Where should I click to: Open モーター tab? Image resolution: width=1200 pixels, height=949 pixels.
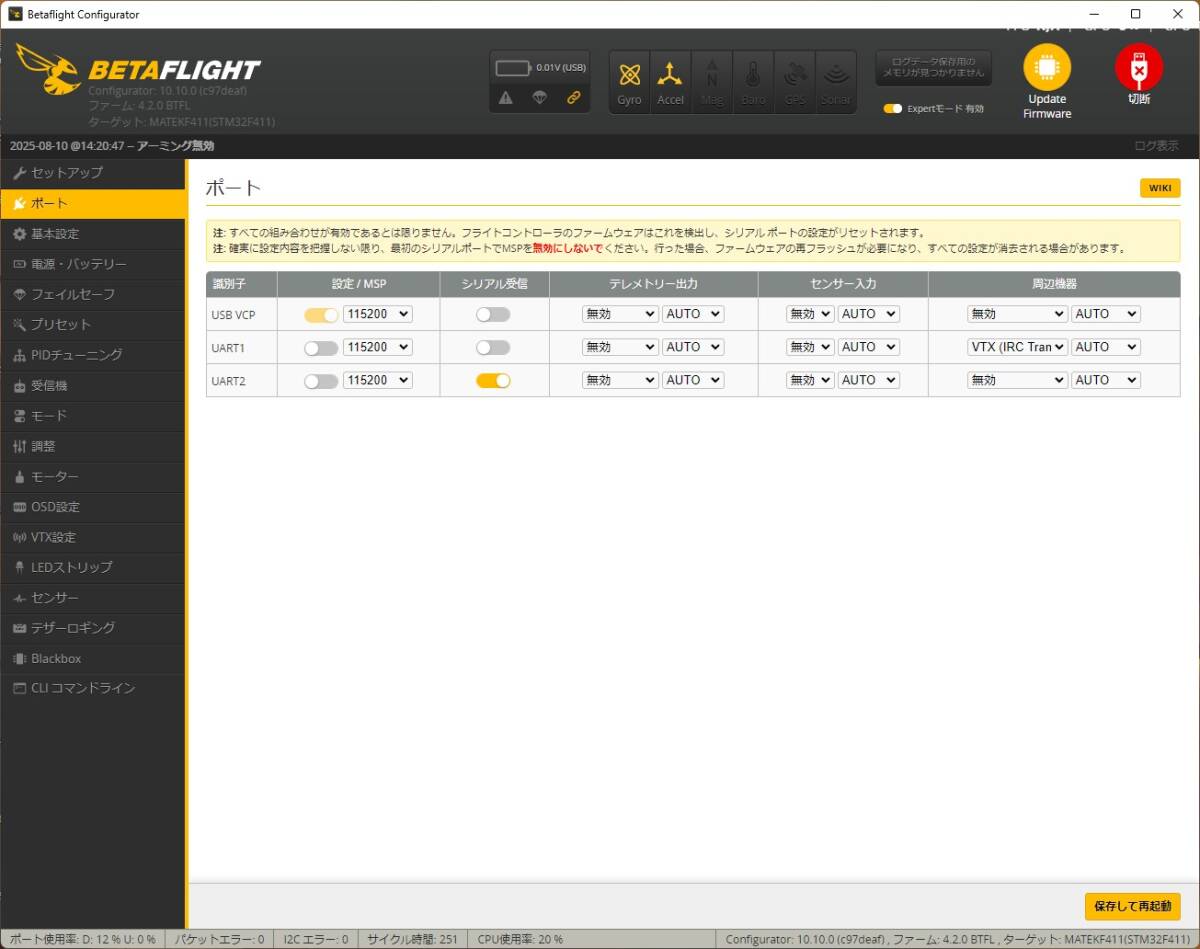point(93,477)
